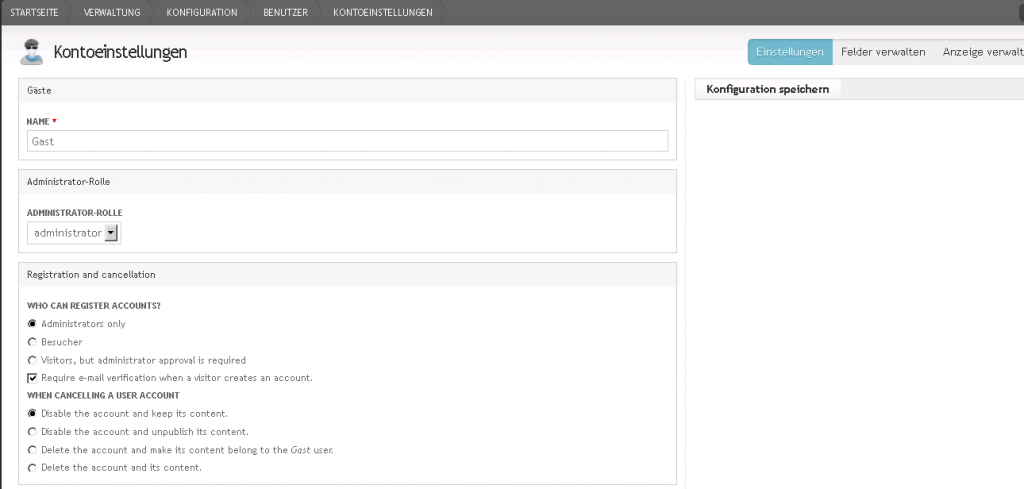Select Disable the account and keep content

pyautogui.click(x=32, y=413)
